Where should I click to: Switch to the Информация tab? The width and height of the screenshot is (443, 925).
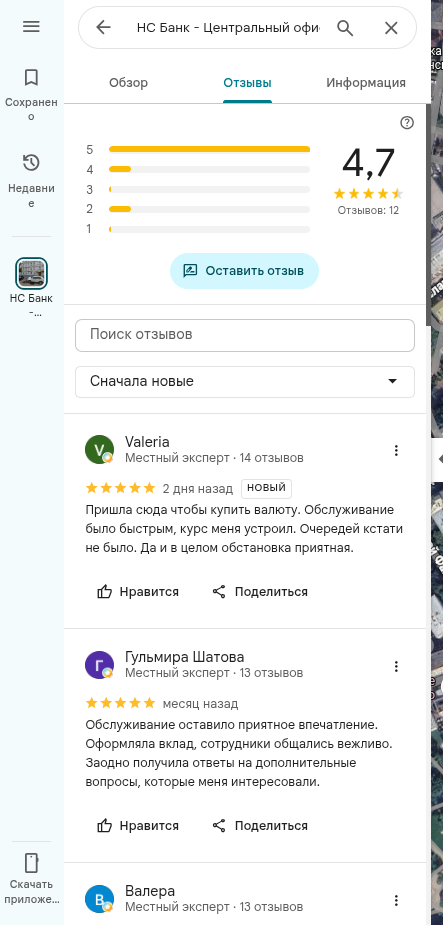pyautogui.click(x=366, y=83)
